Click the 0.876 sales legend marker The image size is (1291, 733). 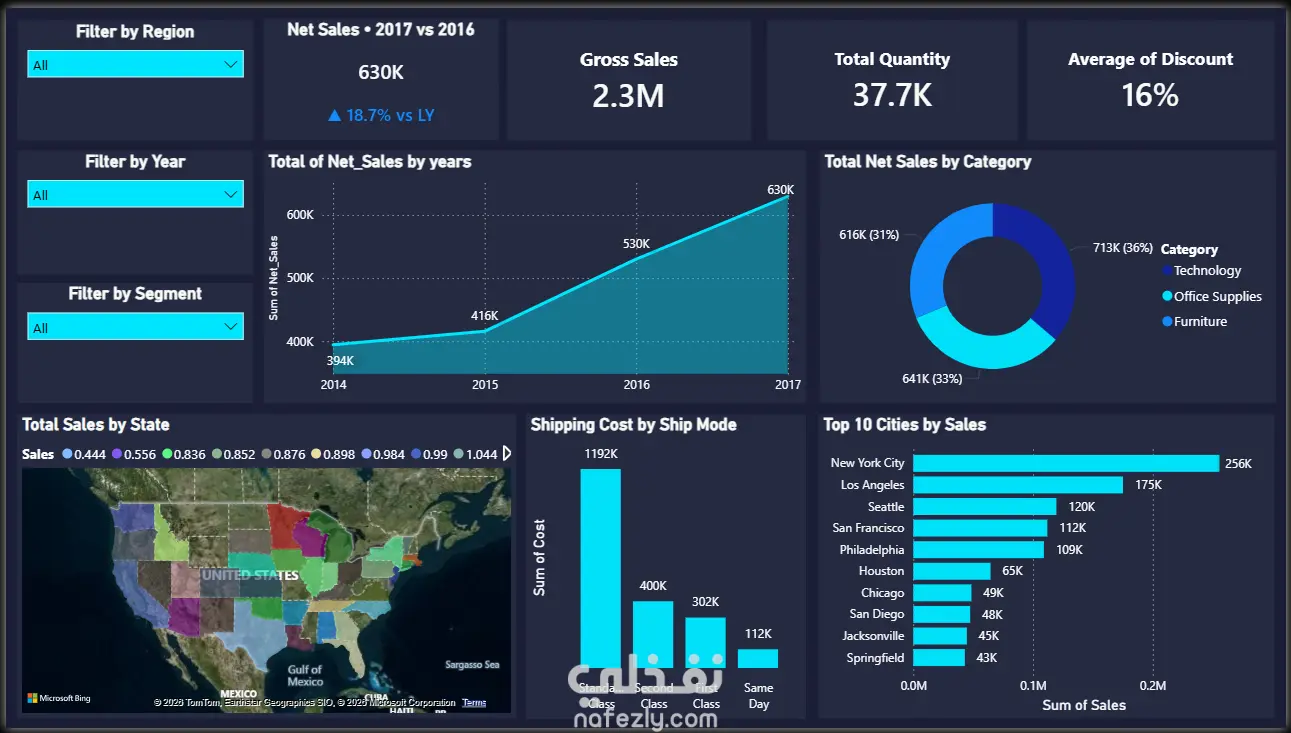[266, 454]
